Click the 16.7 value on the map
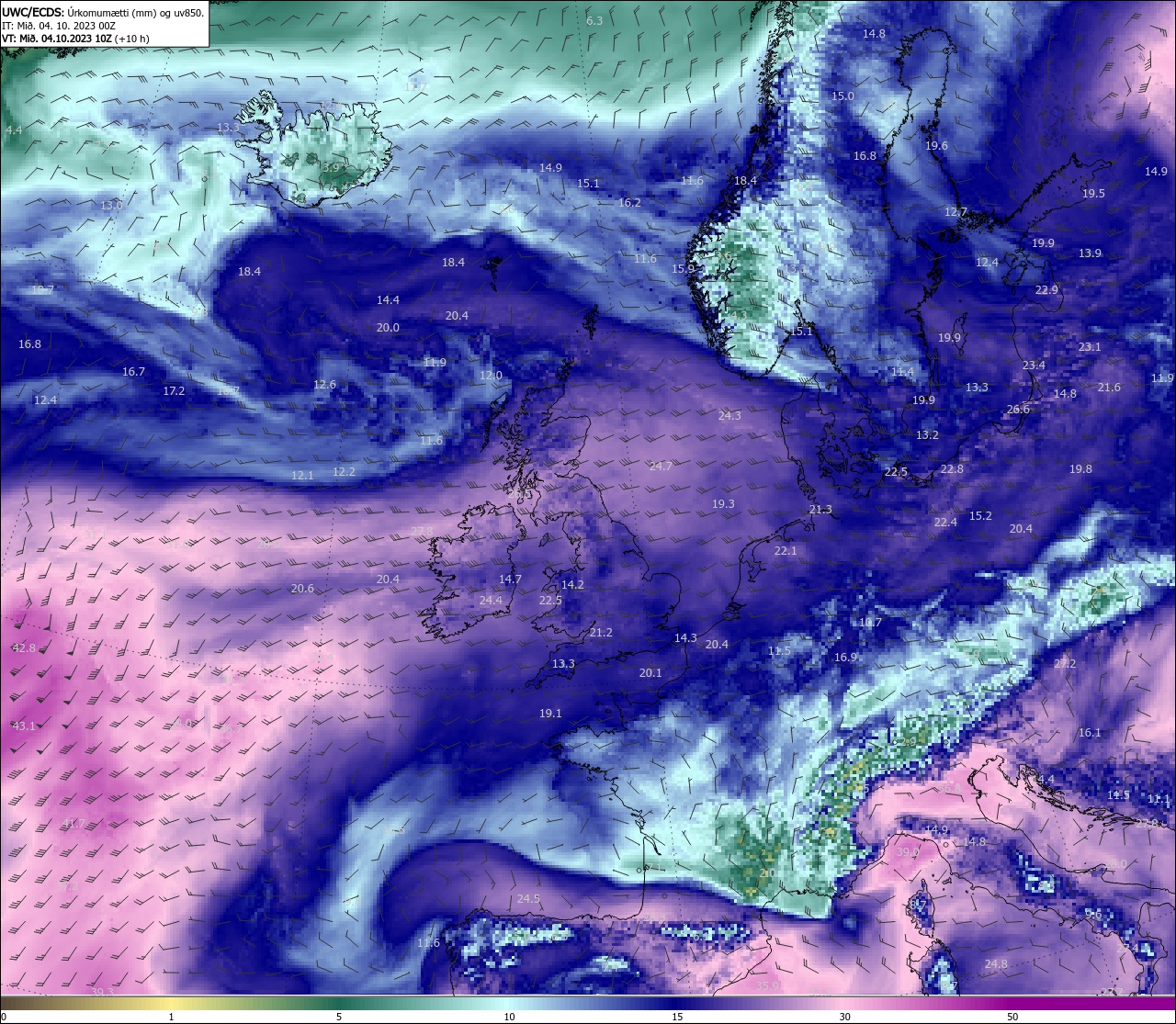 (133, 371)
